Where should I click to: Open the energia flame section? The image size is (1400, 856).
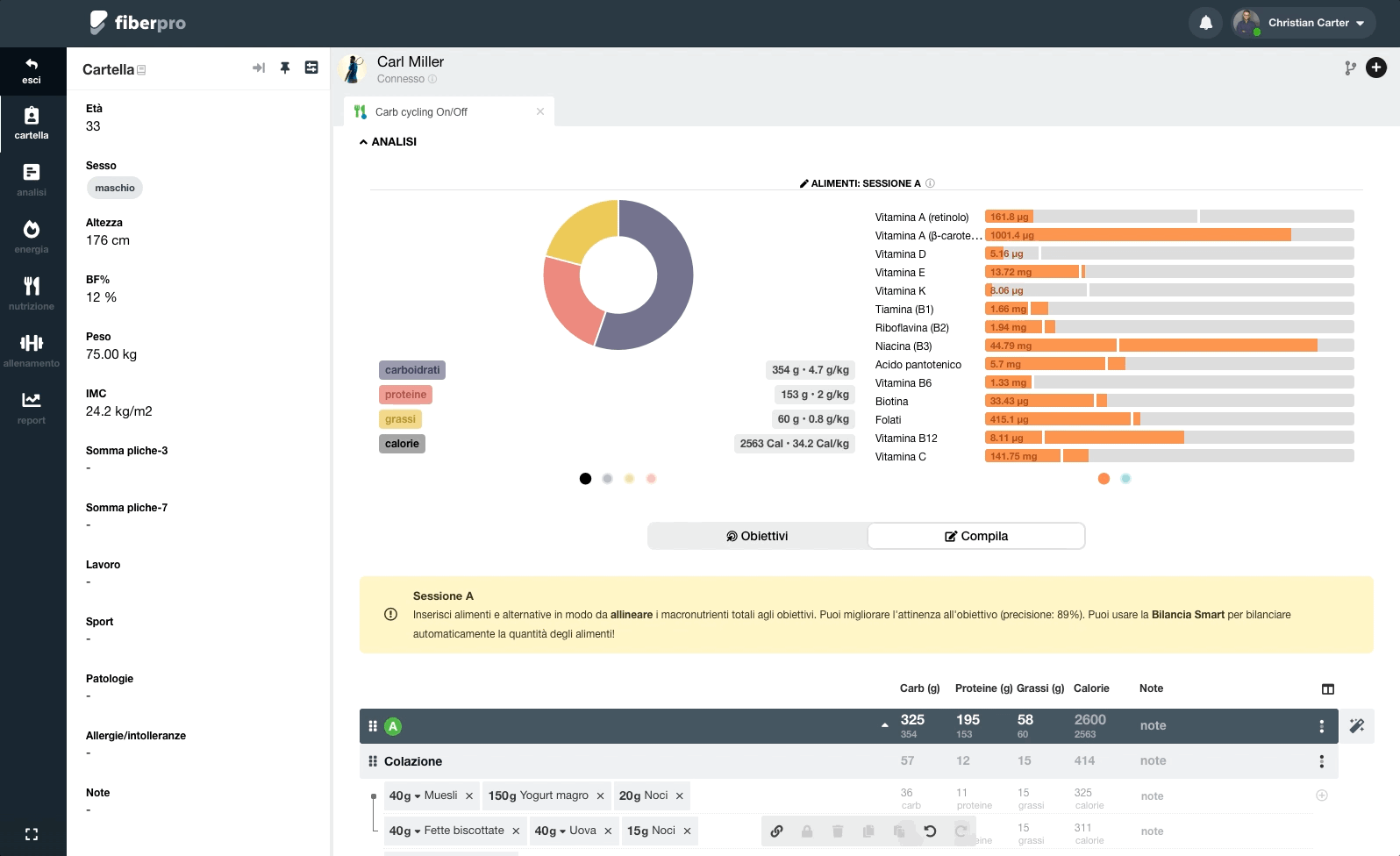(x=32, y=236)
